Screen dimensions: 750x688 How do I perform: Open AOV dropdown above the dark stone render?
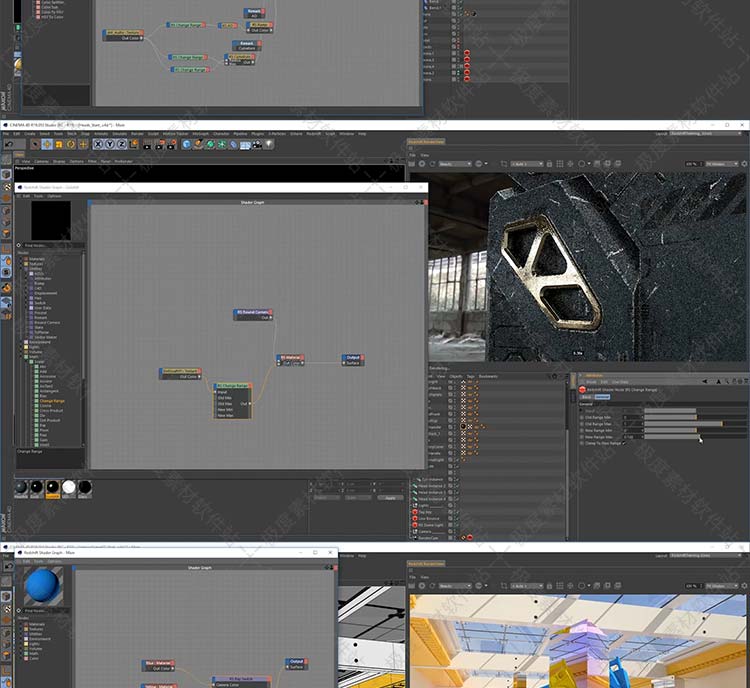click(455, 164)
